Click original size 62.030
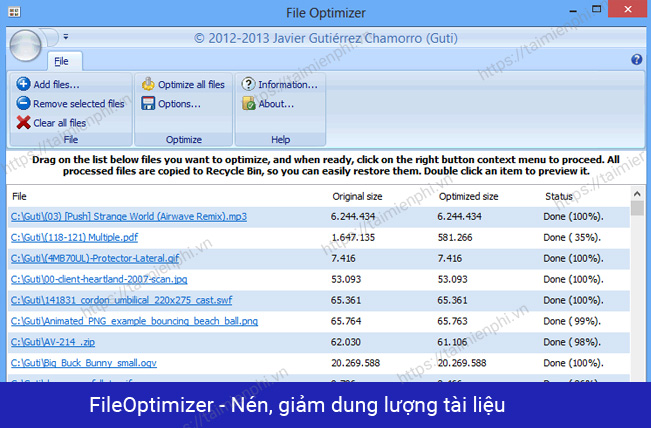Image resolution: width=651 pixels, height=428 pixels. click(346, 342)
